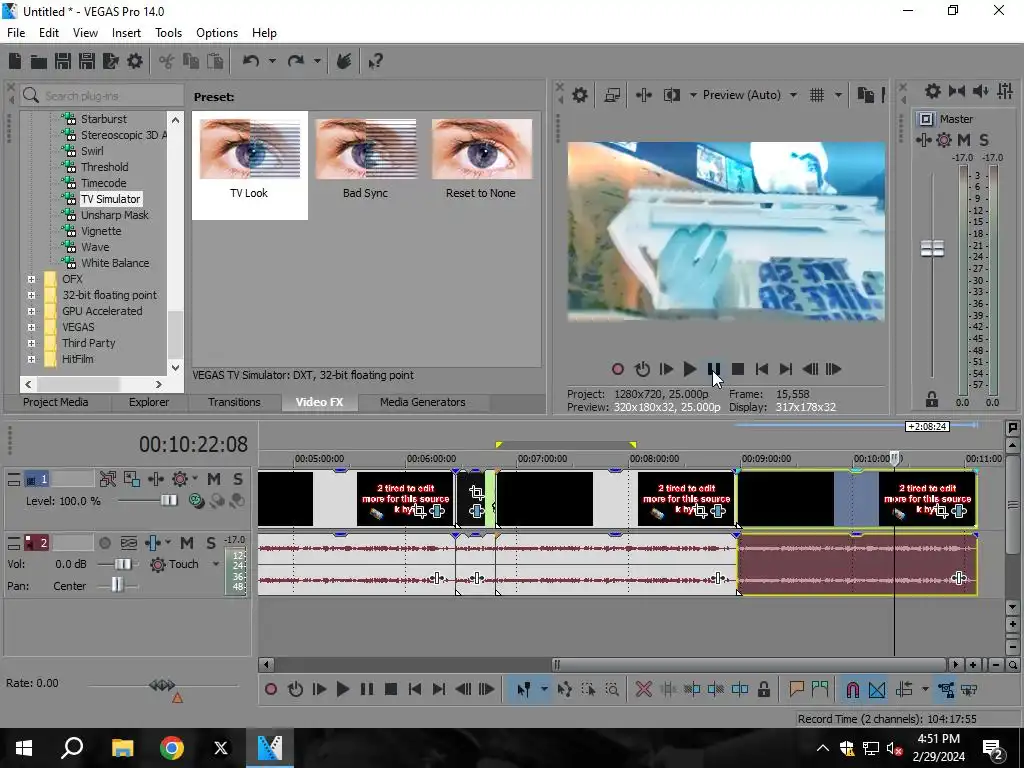
Task: Click Record button in preview transport
Action: coord(618,370)
